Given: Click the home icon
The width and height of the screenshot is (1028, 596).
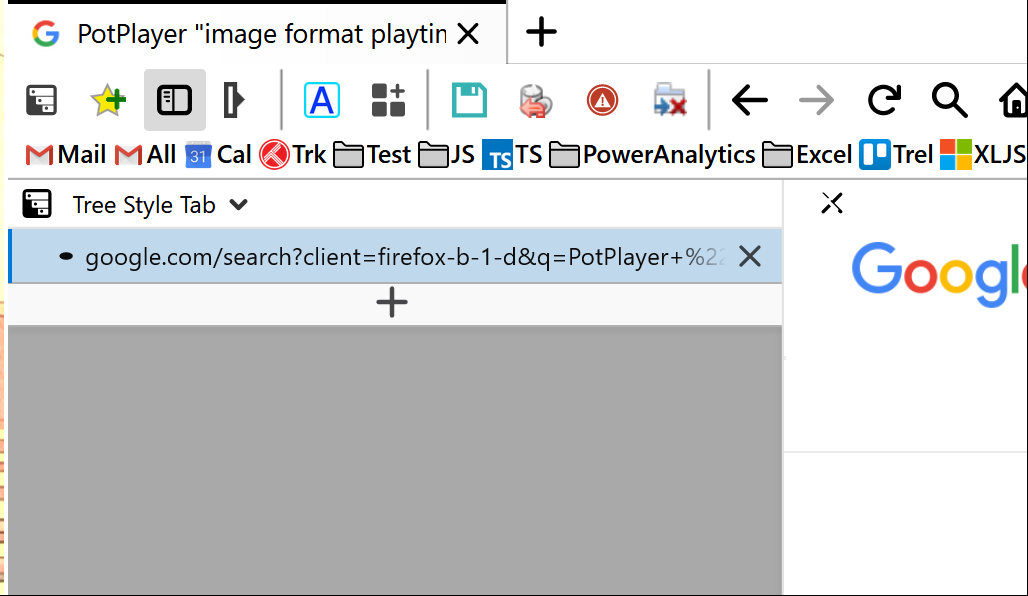Looking at the screenshot, I should coord(1013,100).
